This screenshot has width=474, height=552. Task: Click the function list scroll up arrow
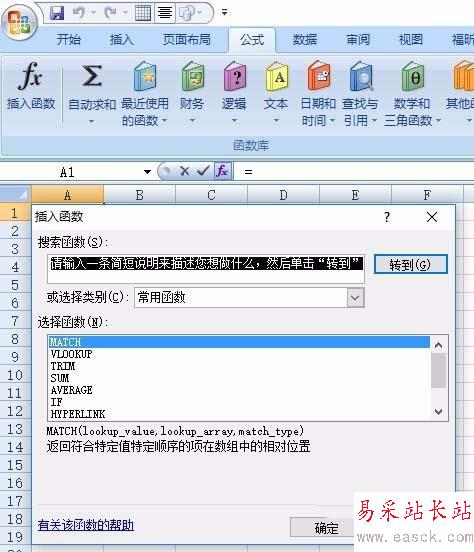[x=439, y=345]
